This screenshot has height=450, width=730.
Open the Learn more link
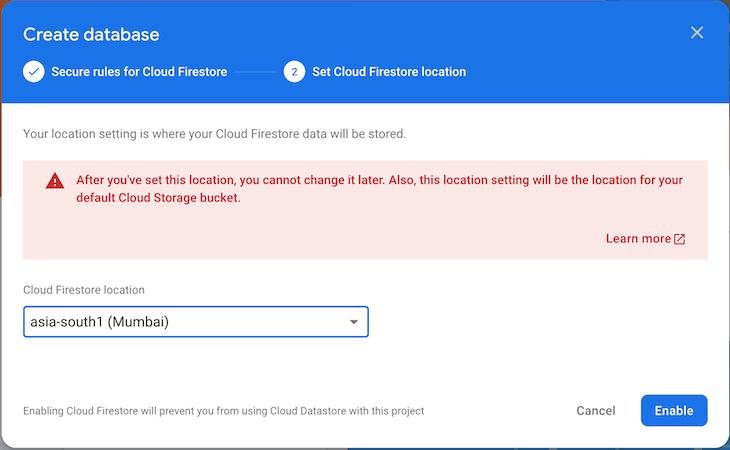(638, 239)
